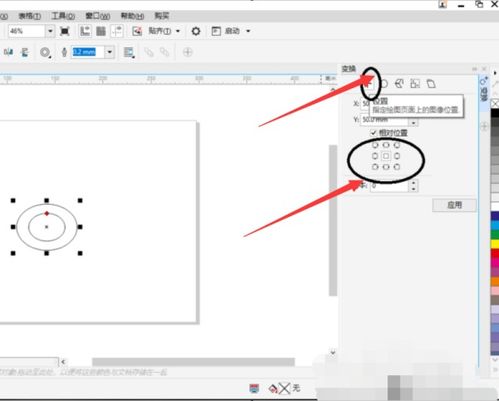
Task: Open the 工具 menu
Action: click(63, 16)
